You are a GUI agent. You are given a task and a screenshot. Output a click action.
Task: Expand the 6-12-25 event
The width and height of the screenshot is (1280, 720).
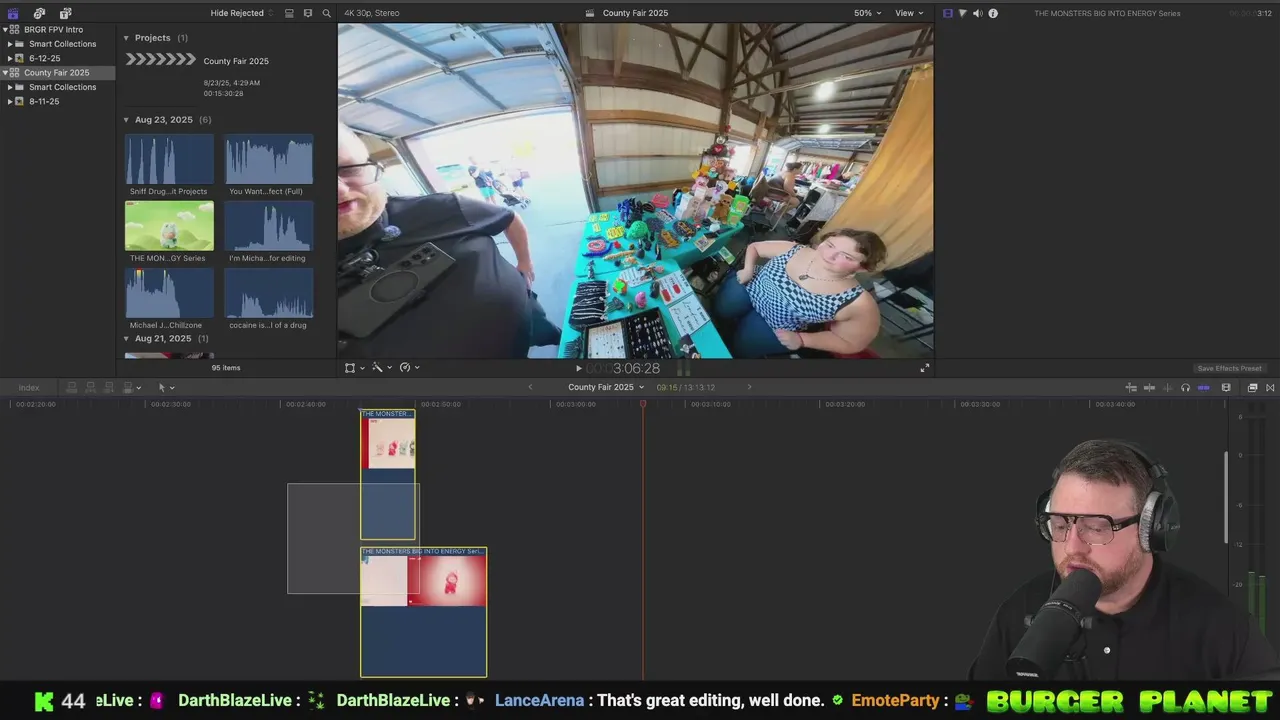[x=10, y=58]
